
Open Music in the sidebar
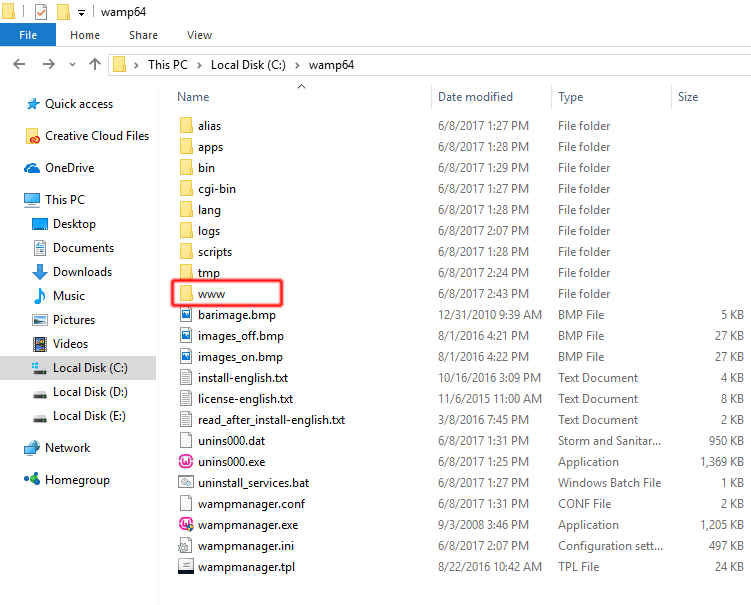[58, 296]
